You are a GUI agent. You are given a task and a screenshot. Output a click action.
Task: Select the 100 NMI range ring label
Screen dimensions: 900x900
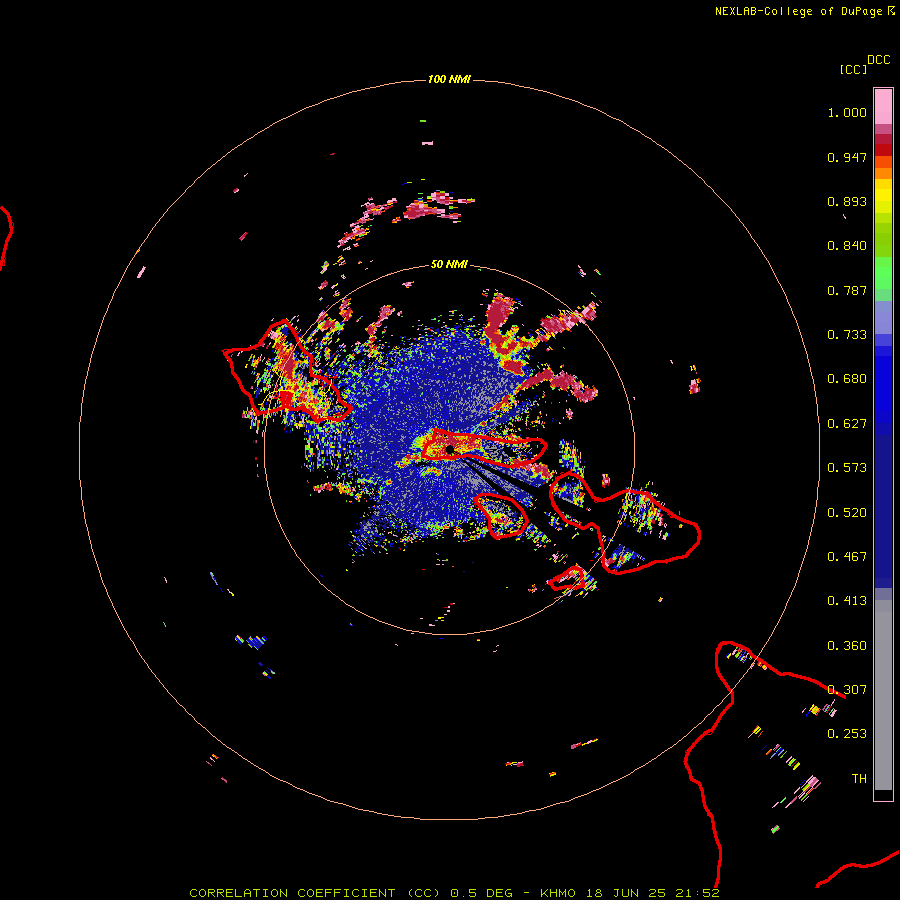[x=449, y=79]
